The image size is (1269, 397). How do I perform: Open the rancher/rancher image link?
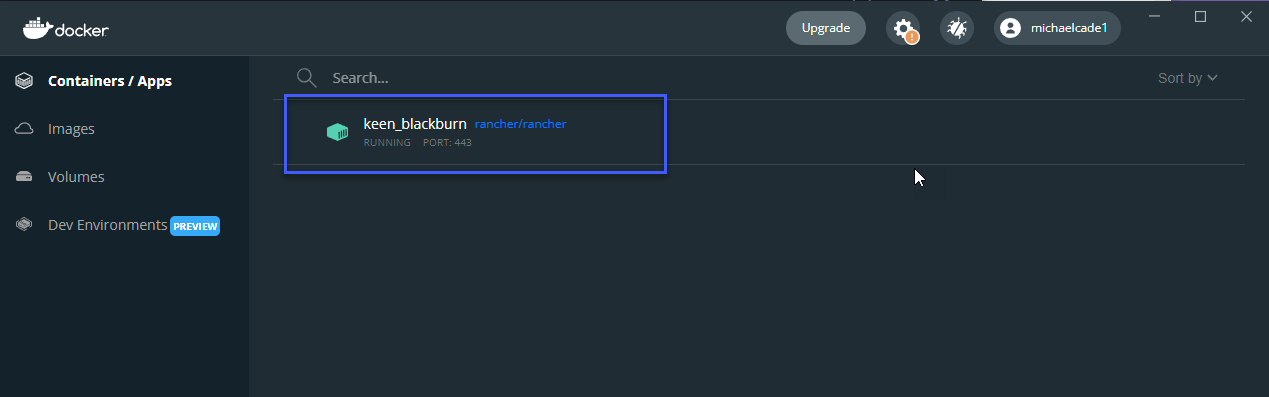tap(521, 124)
